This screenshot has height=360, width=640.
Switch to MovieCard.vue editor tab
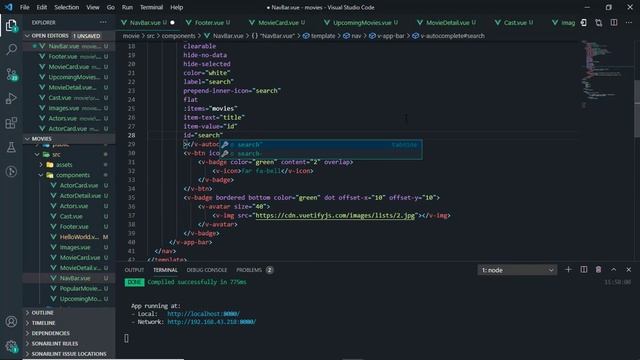point(278,23)
